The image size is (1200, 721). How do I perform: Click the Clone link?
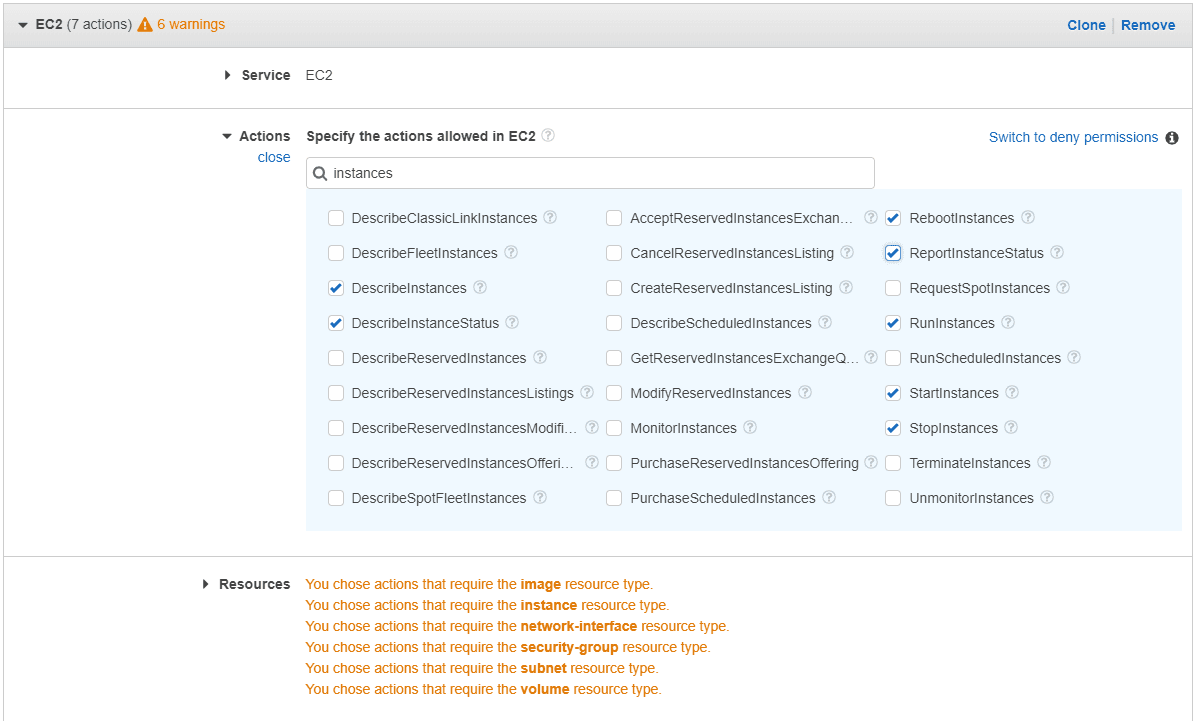[x=1086, y=24]
